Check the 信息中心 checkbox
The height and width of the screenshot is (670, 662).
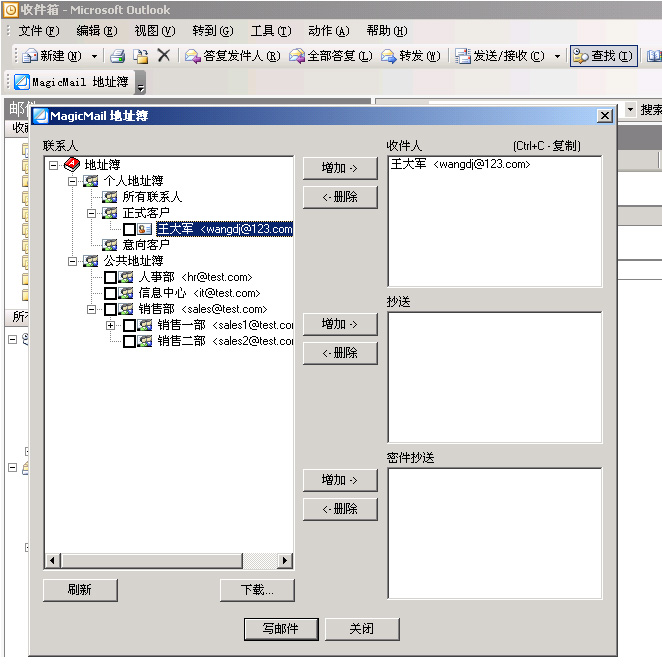pos(110,294)
